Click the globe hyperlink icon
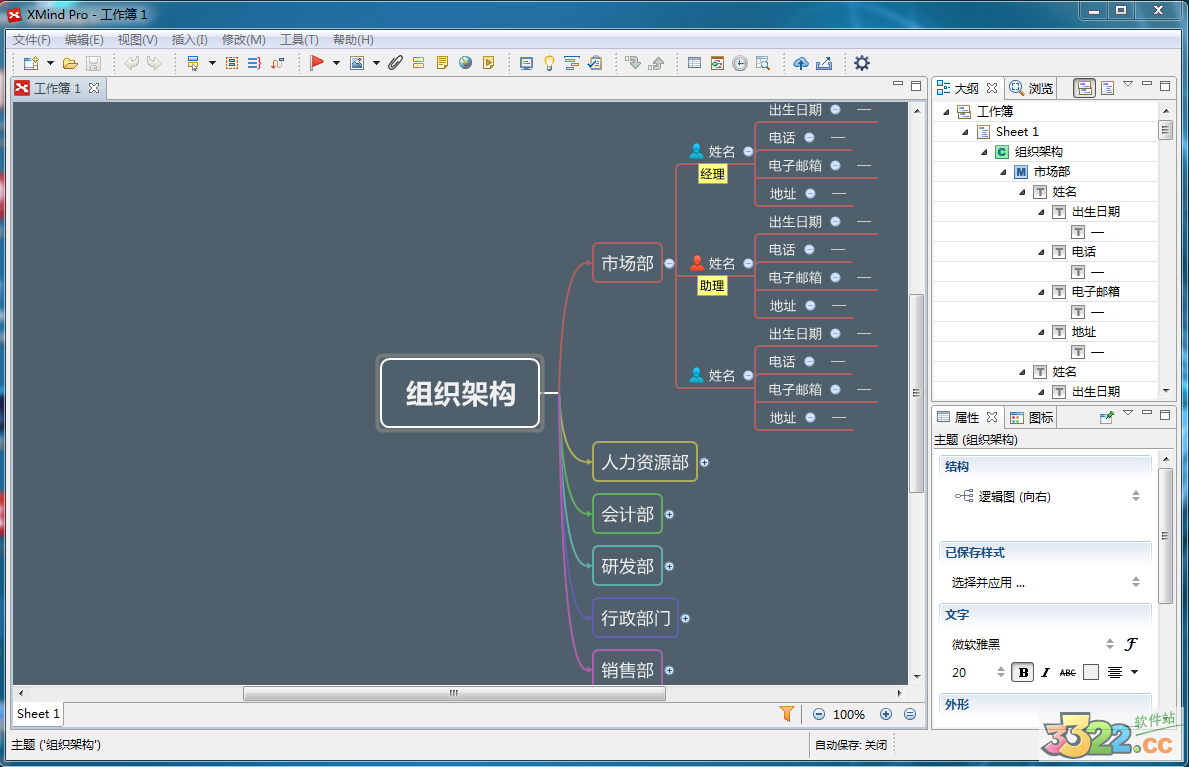Viewport: 1189px width, 767px height. click(465, 63)
